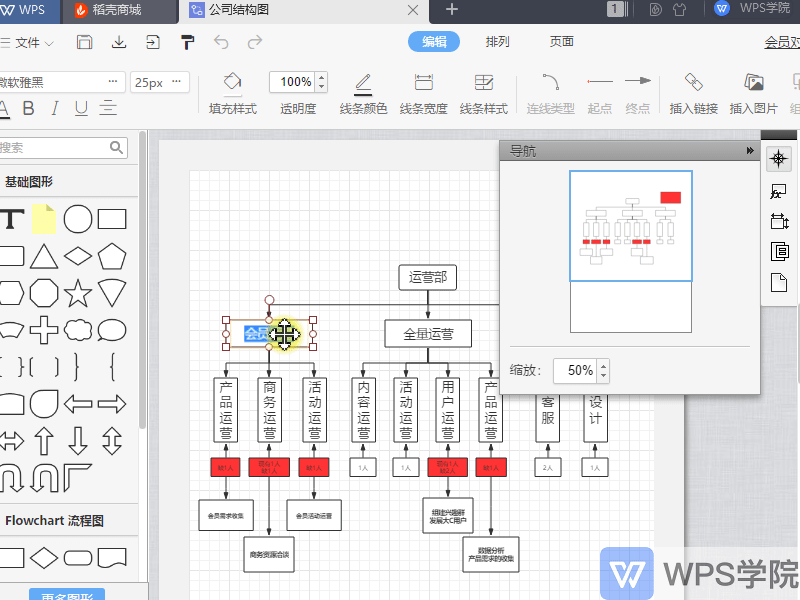Click the 缩放 50% zoom field
This screenshot has height=600, width=800.
577,370
